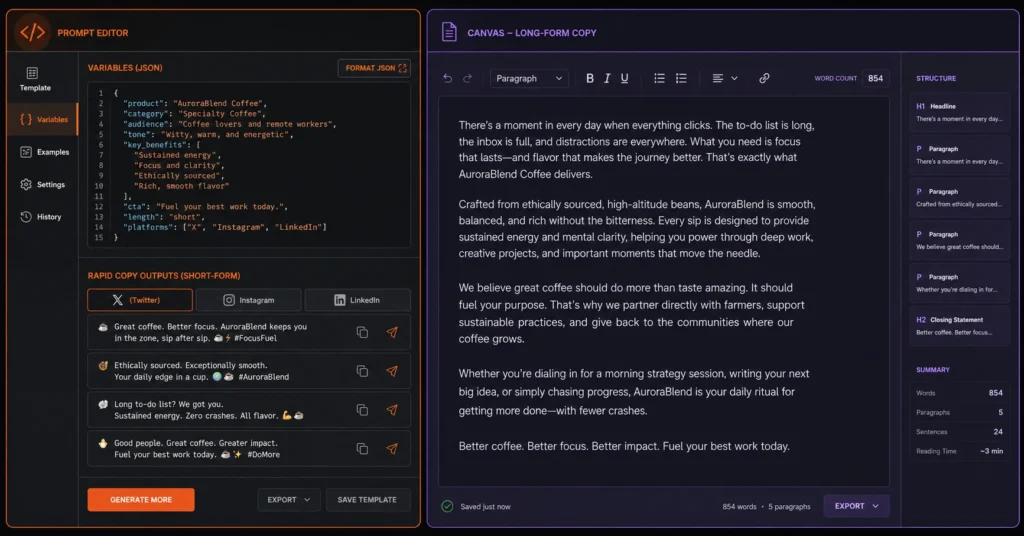
Task: Click the Reading Time summary row
Action: pyautogui.click(x=959, y=451)
